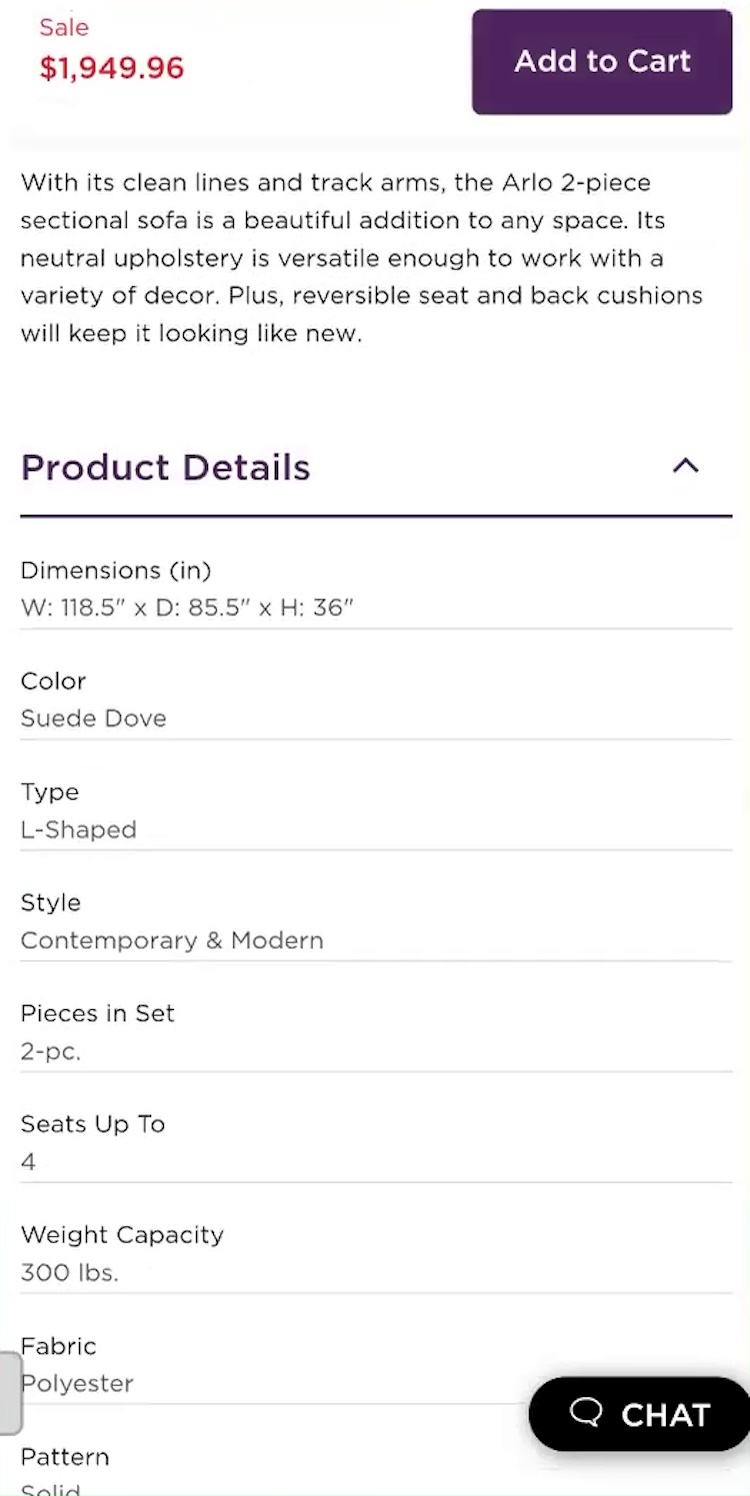Click the Type field label
This screenshot has height=1496, width=750.
[x=49, y=792]
